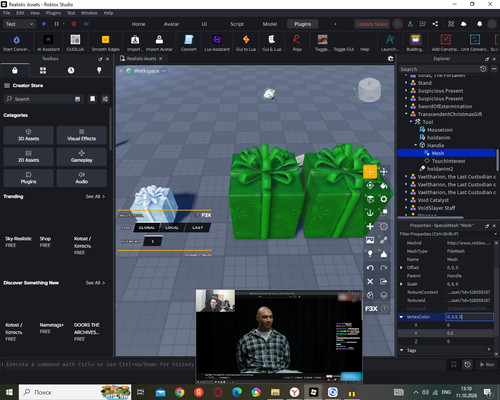Expand the Offset property
Screen dimensions: 500x400
click(x=401, y=268)
